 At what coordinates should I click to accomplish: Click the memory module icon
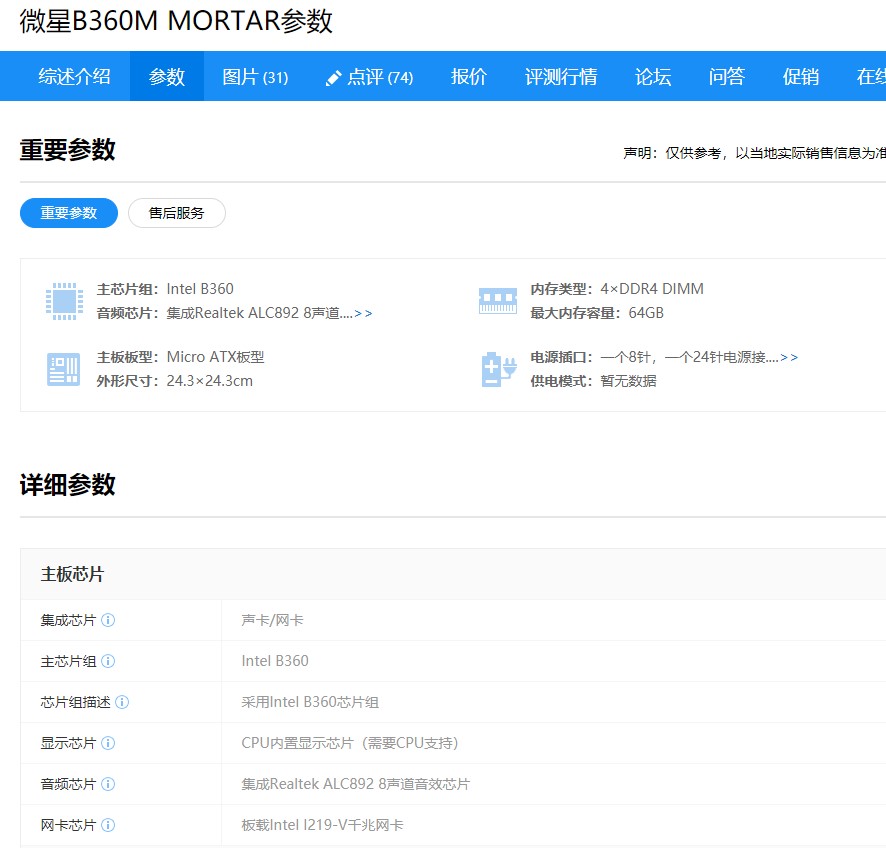498,301
